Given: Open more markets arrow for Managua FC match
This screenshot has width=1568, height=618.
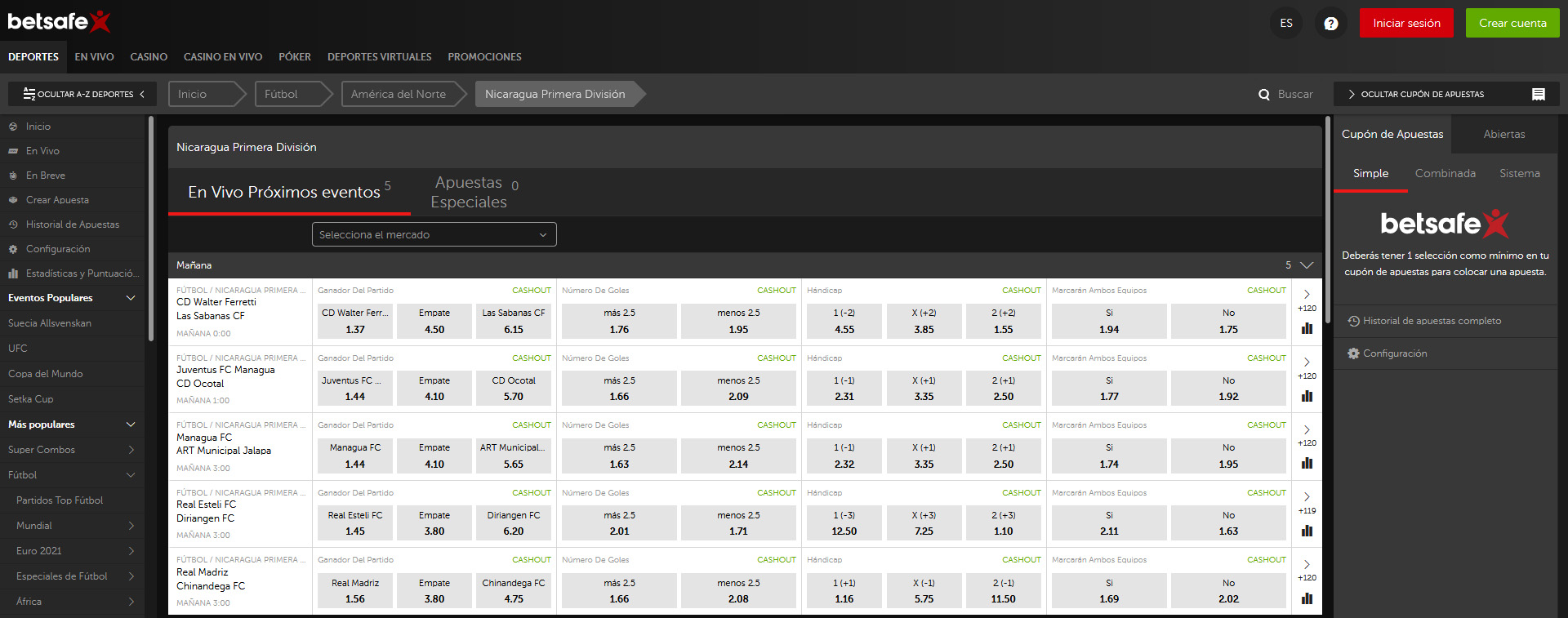Looking at the screenshot, I should tap(1307, 429).
